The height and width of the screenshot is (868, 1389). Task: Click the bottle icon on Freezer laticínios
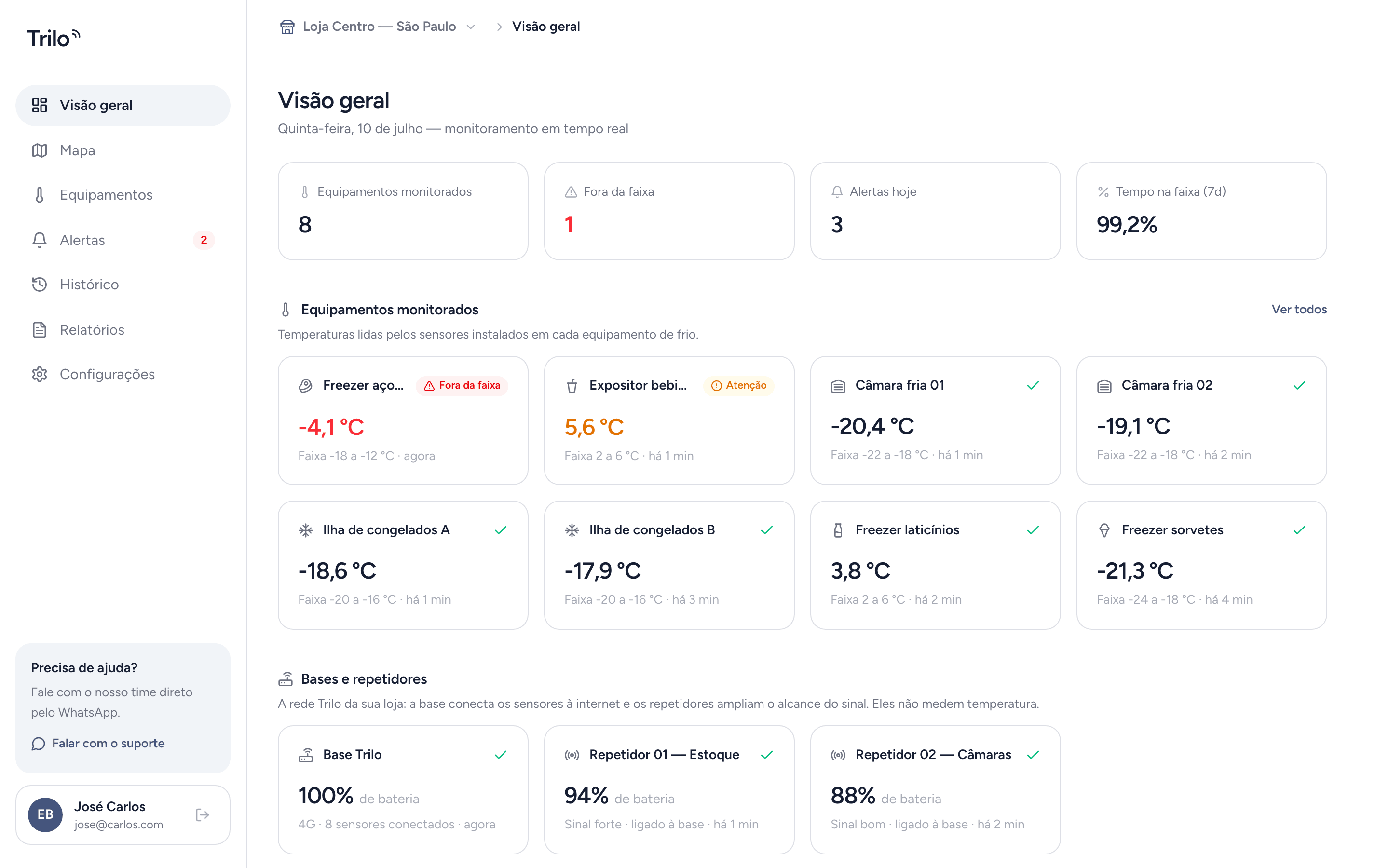point(838,530)
